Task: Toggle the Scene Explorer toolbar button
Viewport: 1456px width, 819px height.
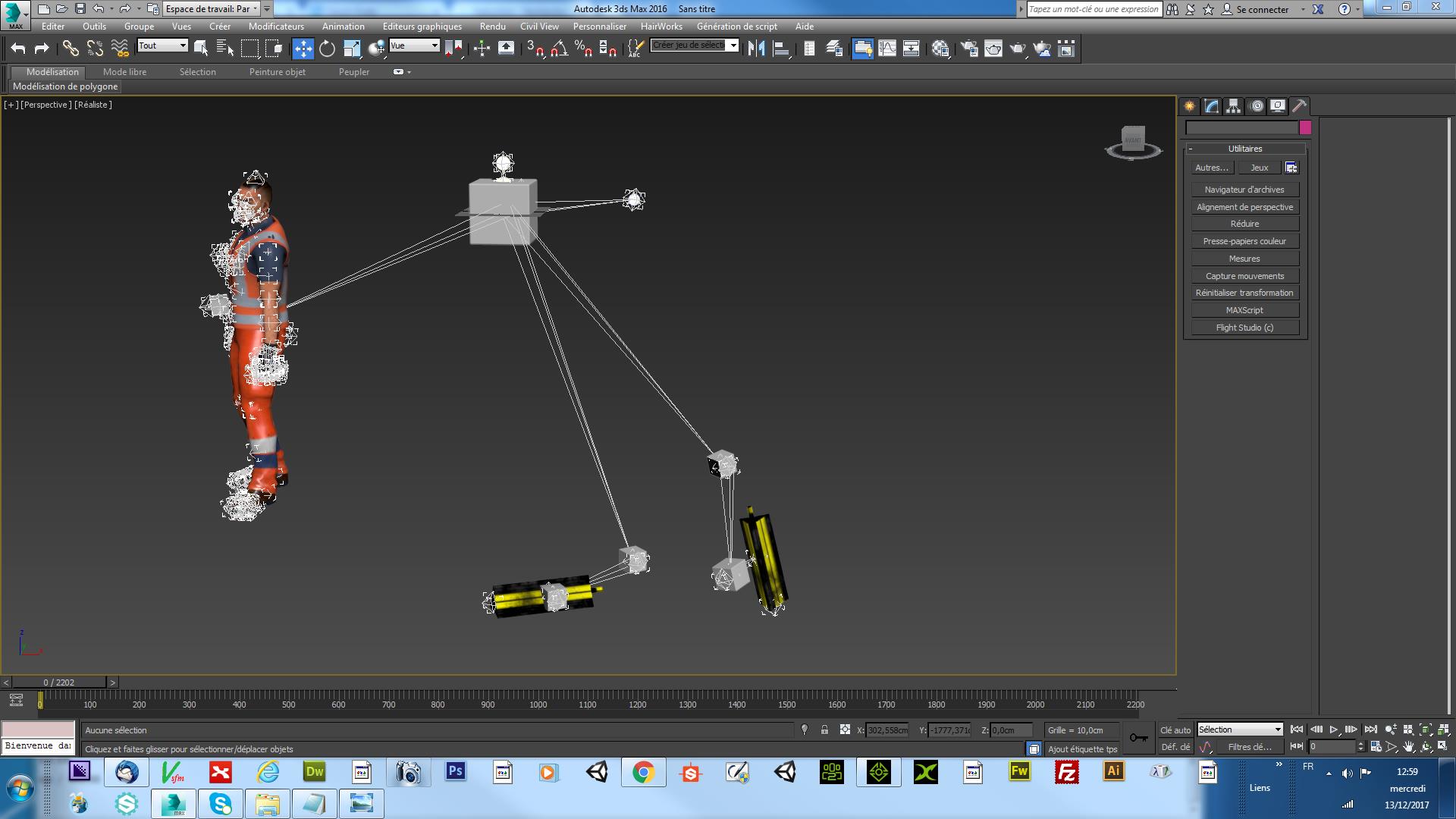Action: click(810, 49)
